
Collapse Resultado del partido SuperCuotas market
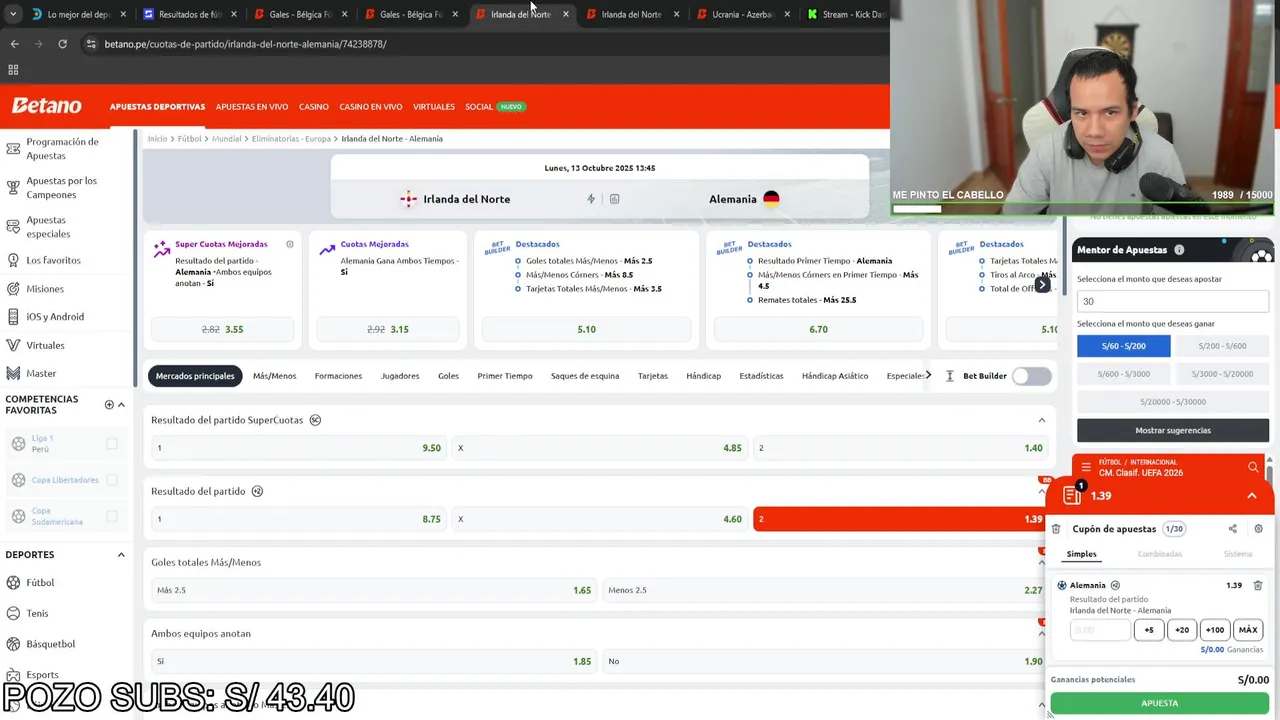coord(1041,420)
